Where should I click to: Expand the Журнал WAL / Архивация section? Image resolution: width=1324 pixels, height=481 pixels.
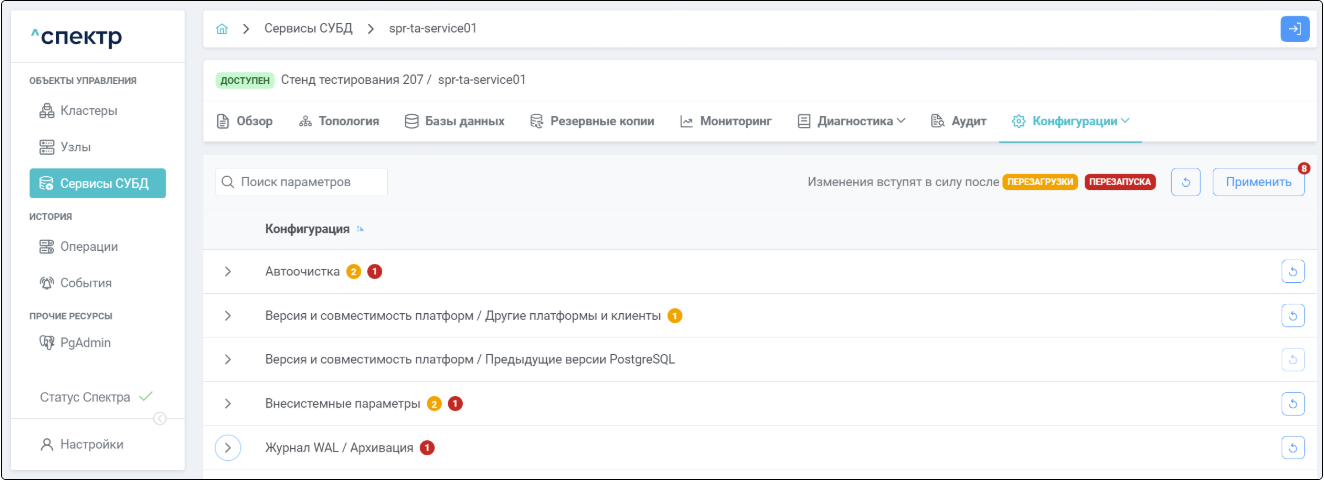tap(228, 448)
